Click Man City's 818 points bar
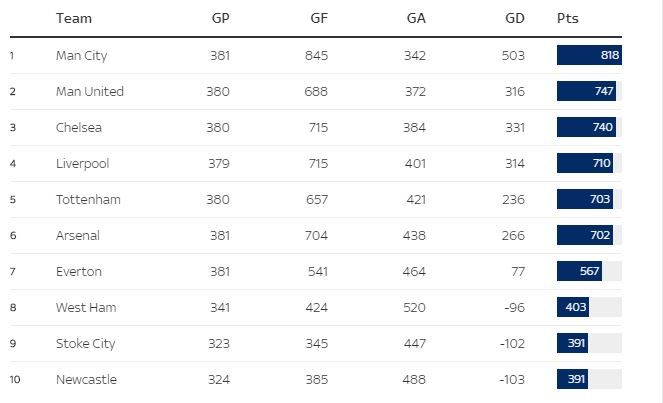This screenshot has width=663, height=403. [589, 56]
